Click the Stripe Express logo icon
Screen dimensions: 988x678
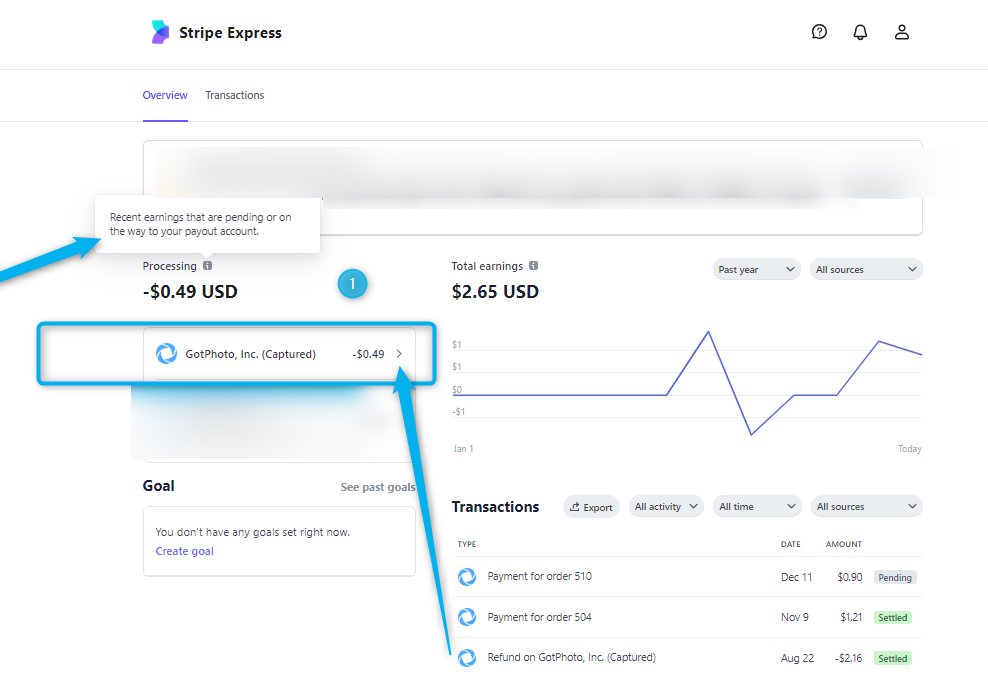(x=160, y=32)
